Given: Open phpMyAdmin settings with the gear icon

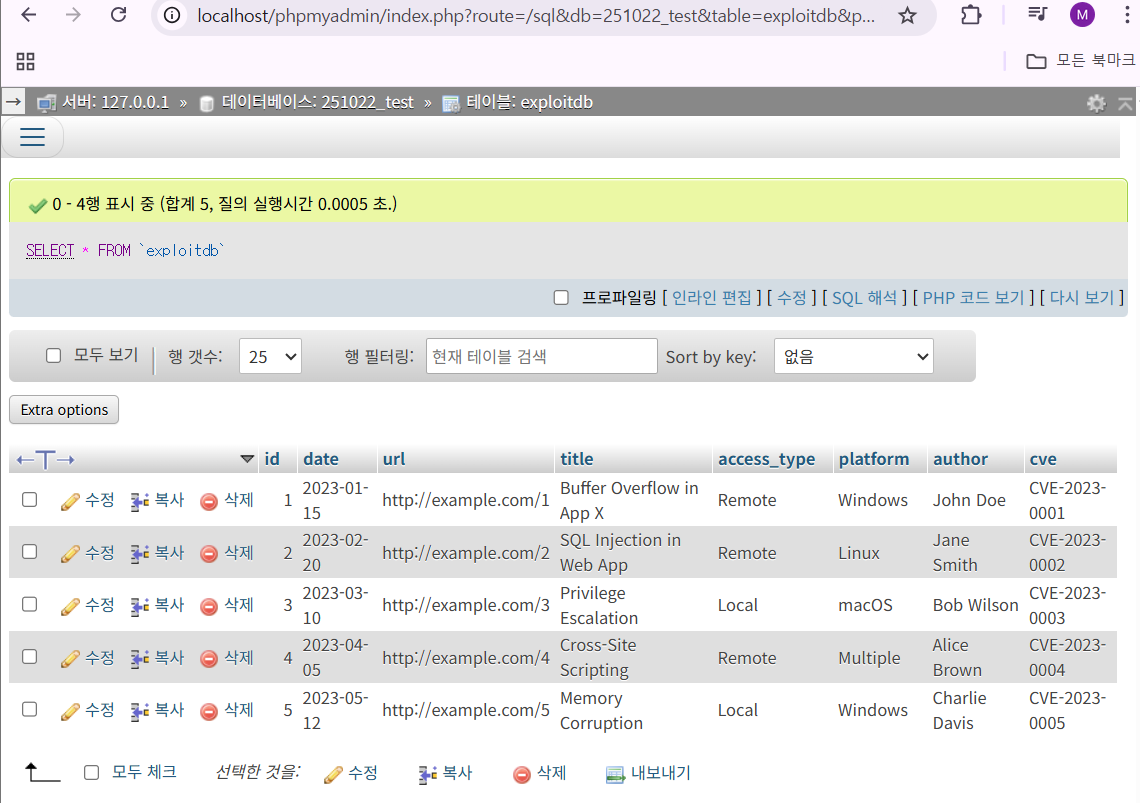Looking at the screenshot, I should pyautogui.click(x=1096, y=102).
